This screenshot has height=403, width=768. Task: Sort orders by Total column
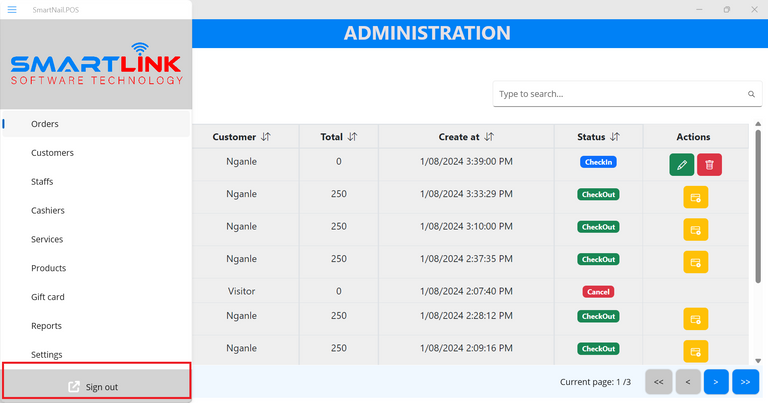point(351,137)
